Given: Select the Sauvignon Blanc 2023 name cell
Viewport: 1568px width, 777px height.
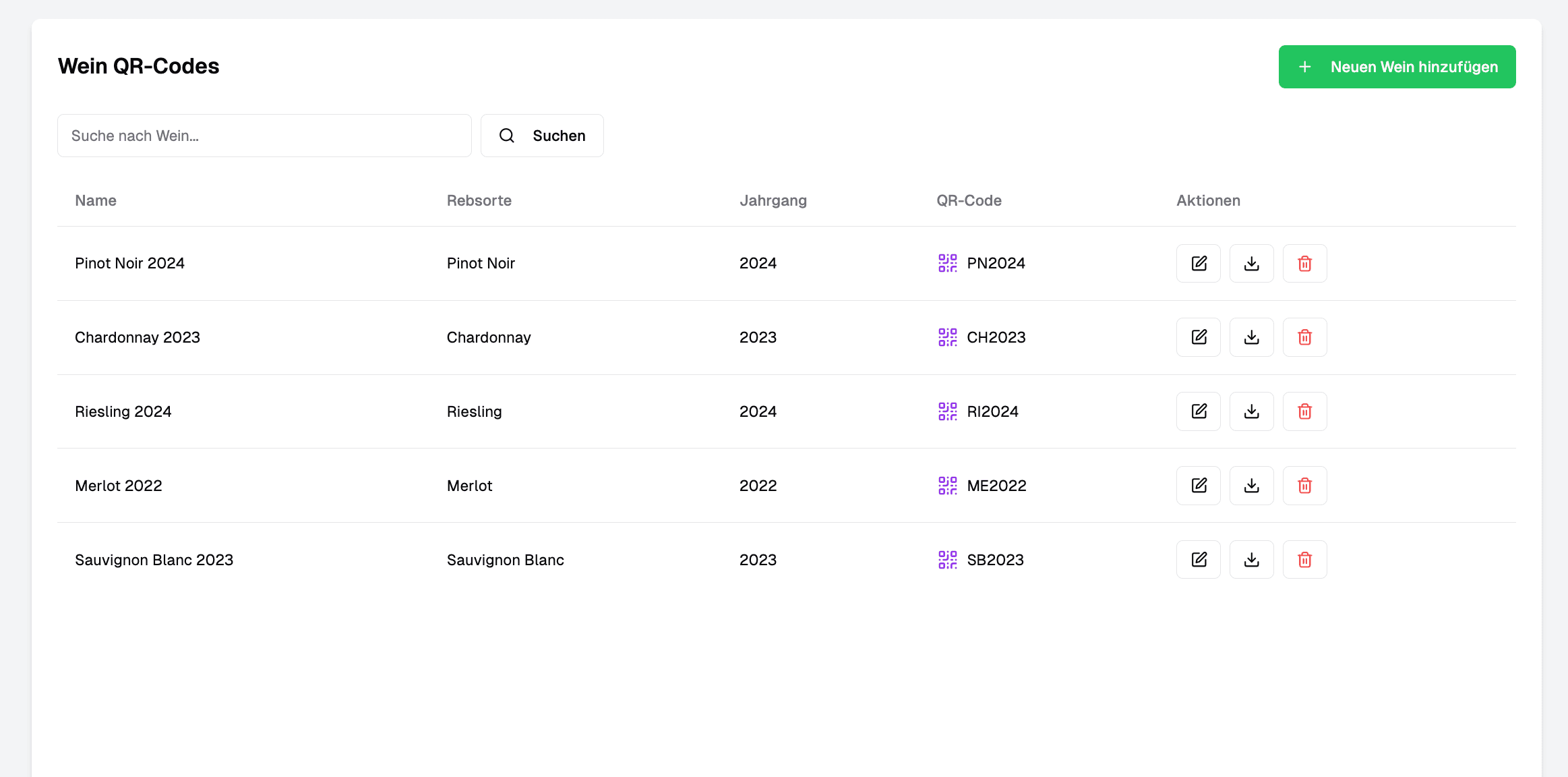Looking at the screenshot, I should [x=154, y=560].
